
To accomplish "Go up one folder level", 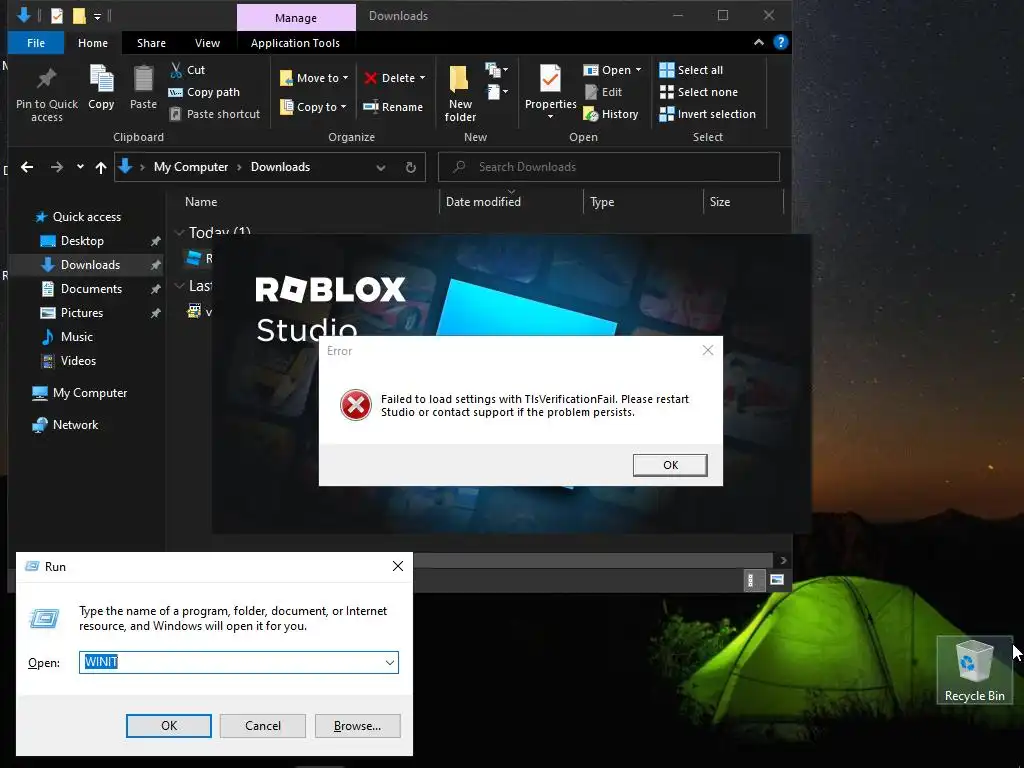I will click(x=101, y=168).
